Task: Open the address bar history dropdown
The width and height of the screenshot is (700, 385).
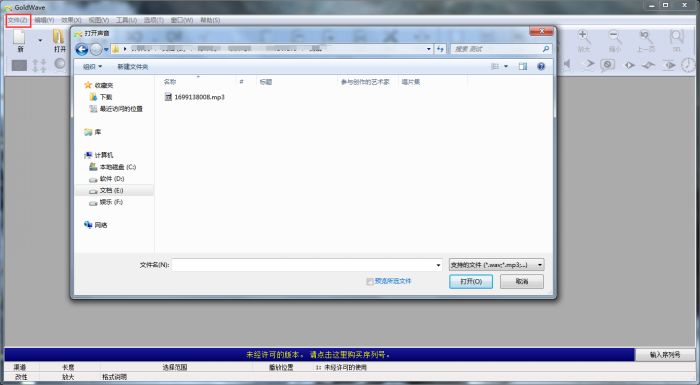Action: (x=429, y=49)
